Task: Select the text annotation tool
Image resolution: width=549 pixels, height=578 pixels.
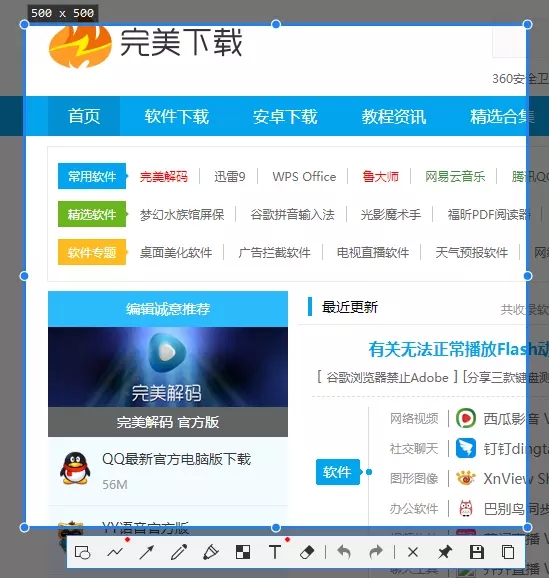Action: [x=275, y=552]
